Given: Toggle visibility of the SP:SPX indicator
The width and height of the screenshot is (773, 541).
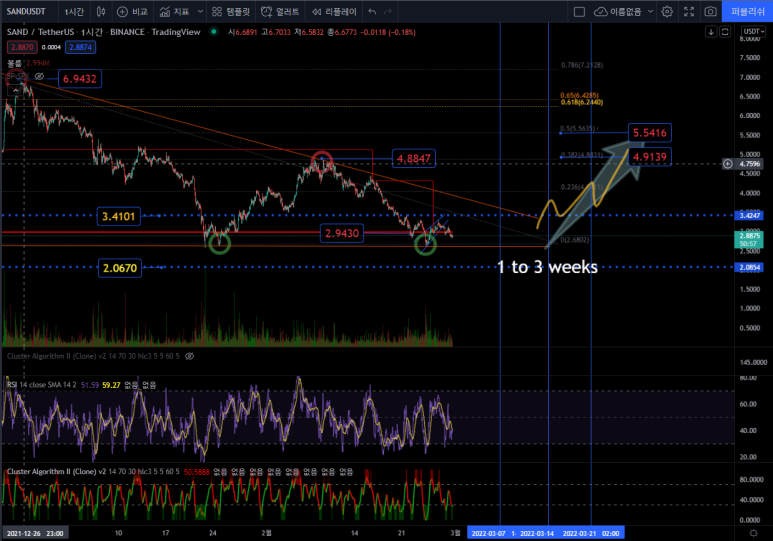Looking at the screenshot, I should coord(39,76).
